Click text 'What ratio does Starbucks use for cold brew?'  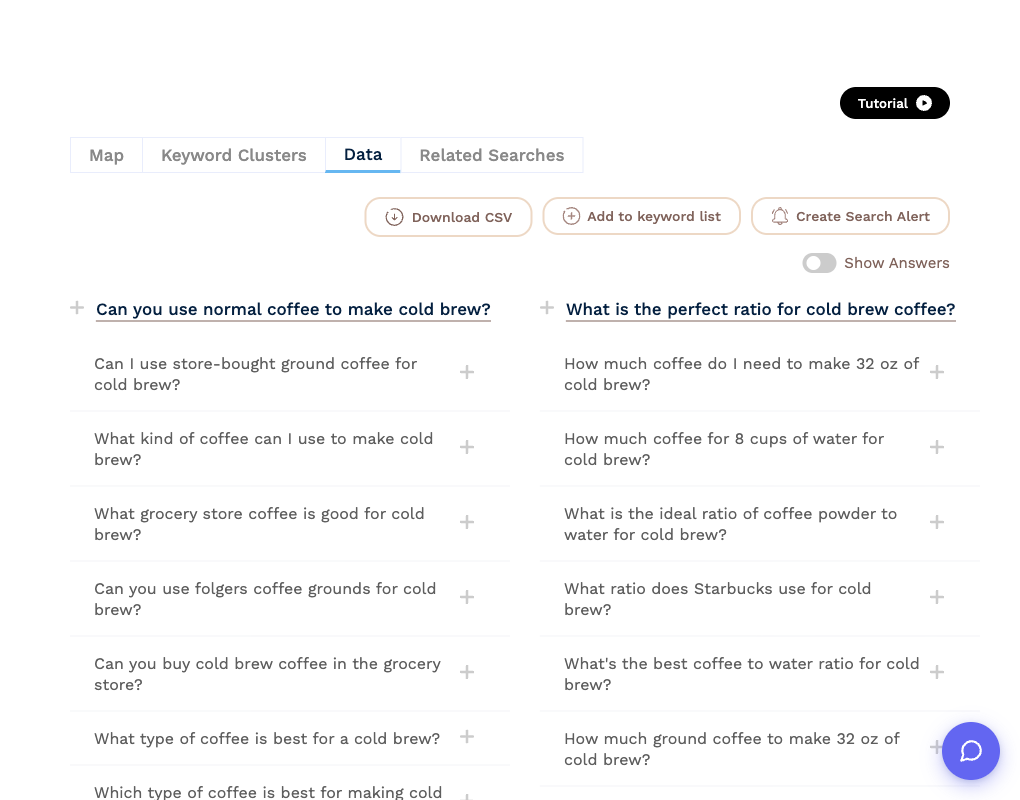click(718, 599)
